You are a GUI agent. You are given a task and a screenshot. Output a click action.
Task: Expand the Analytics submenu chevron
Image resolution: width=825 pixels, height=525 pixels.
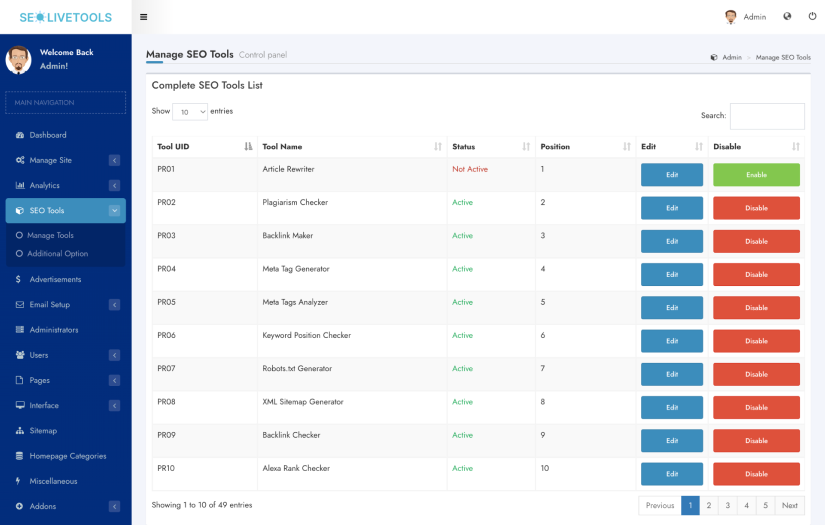tap(115, 186)
